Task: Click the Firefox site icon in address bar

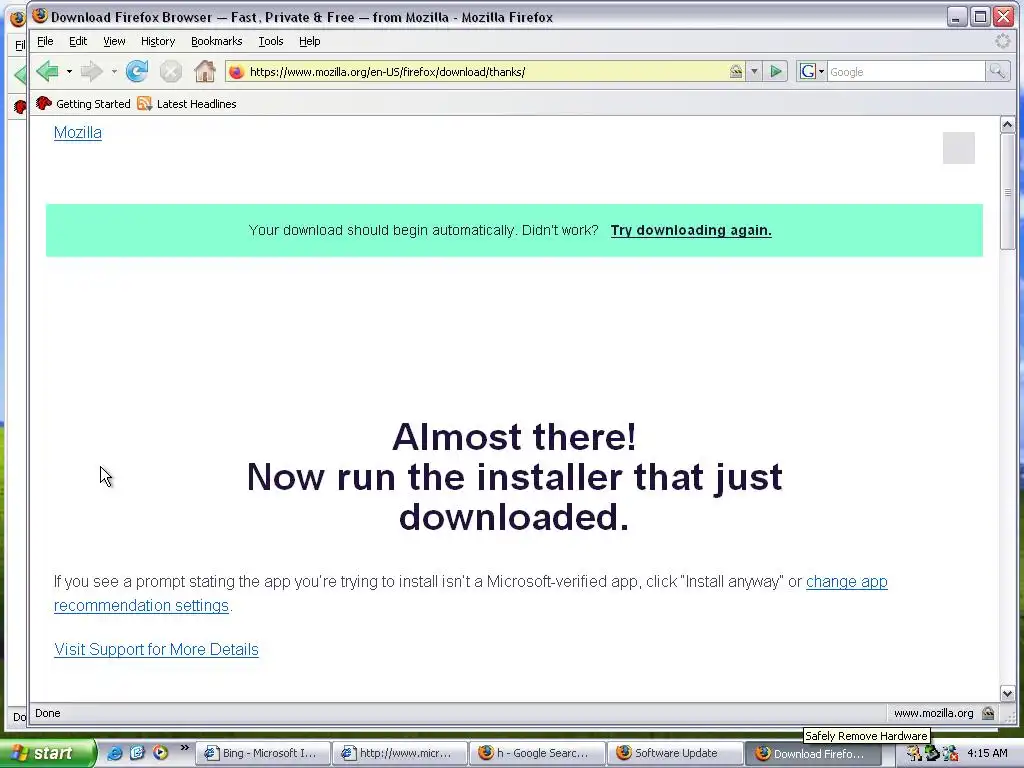Action: pos(237,72)
